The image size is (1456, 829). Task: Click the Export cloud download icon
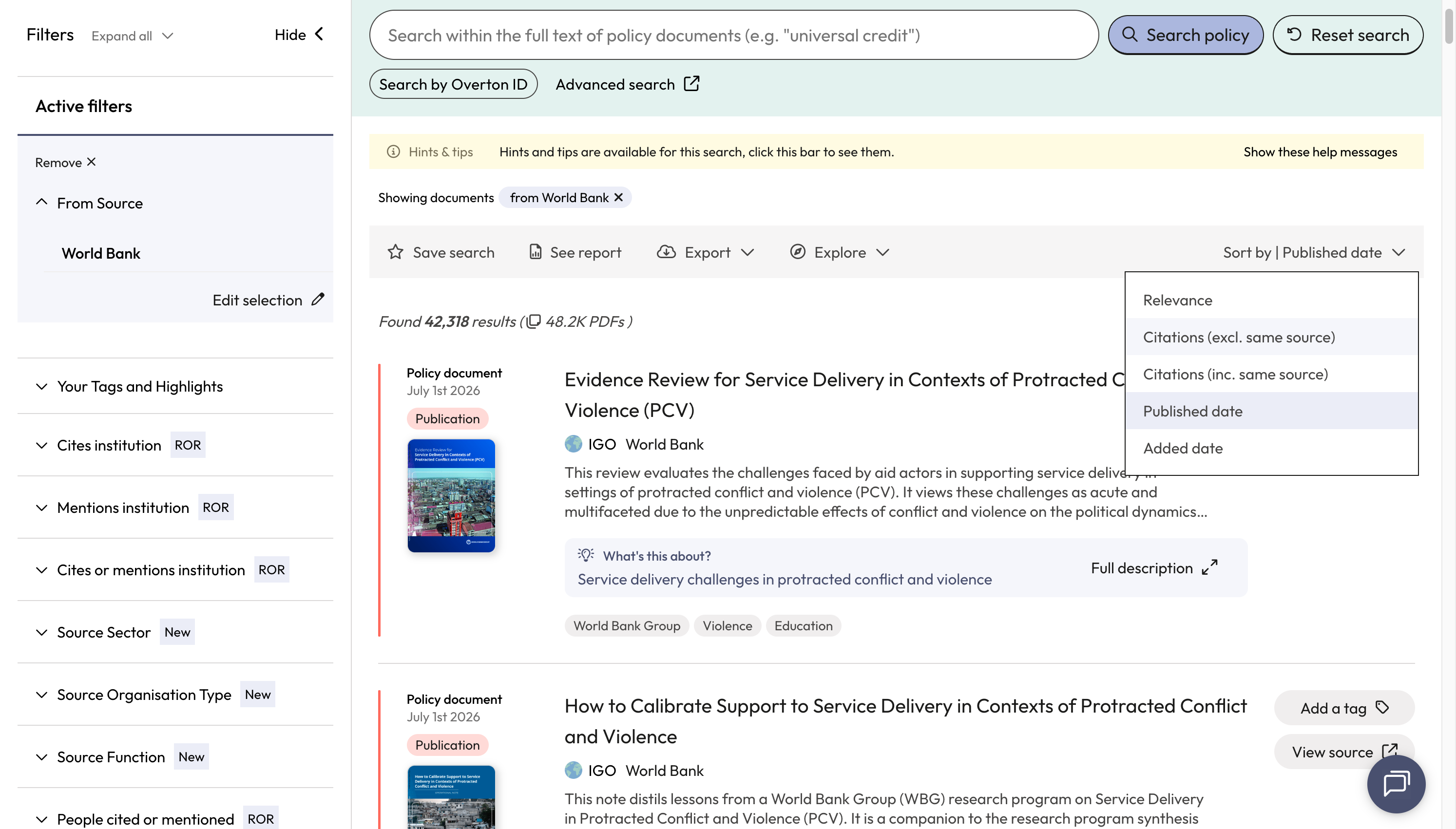coord(666,252)
